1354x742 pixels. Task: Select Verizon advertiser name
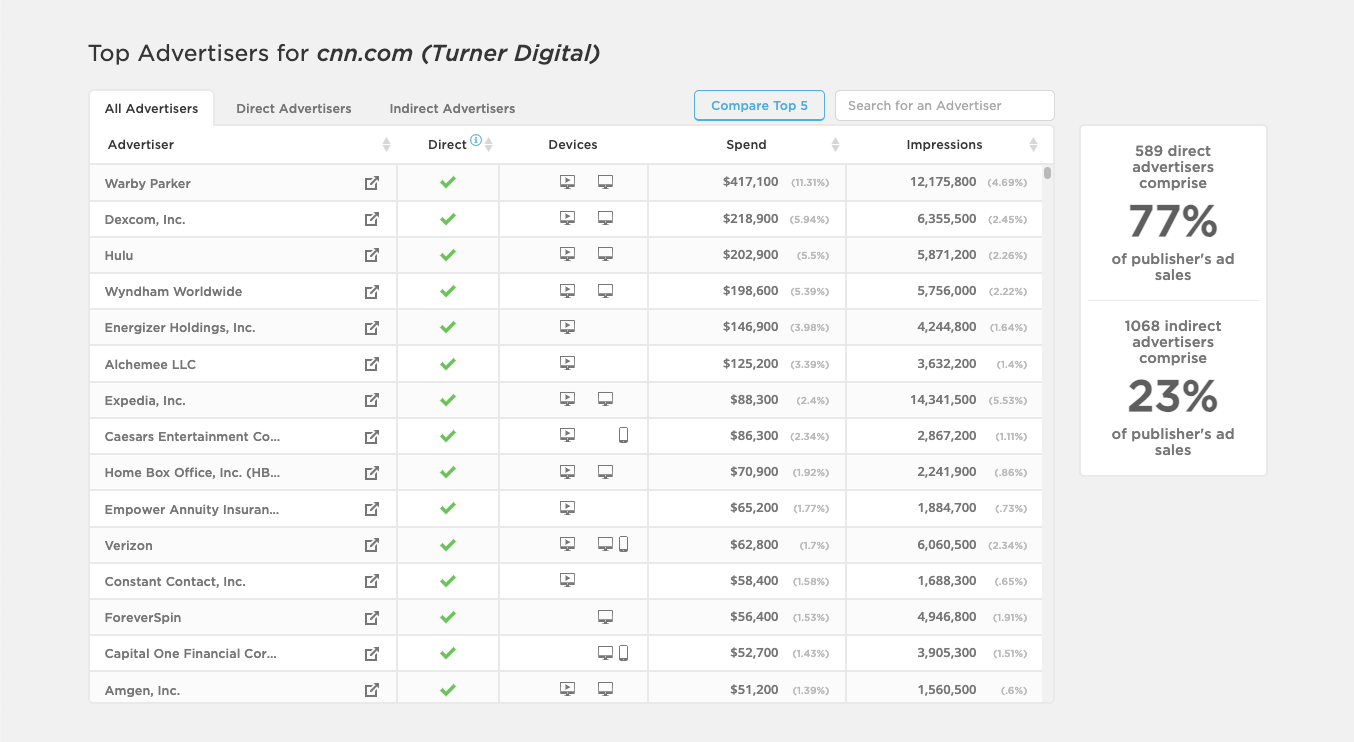coord(129,545)
